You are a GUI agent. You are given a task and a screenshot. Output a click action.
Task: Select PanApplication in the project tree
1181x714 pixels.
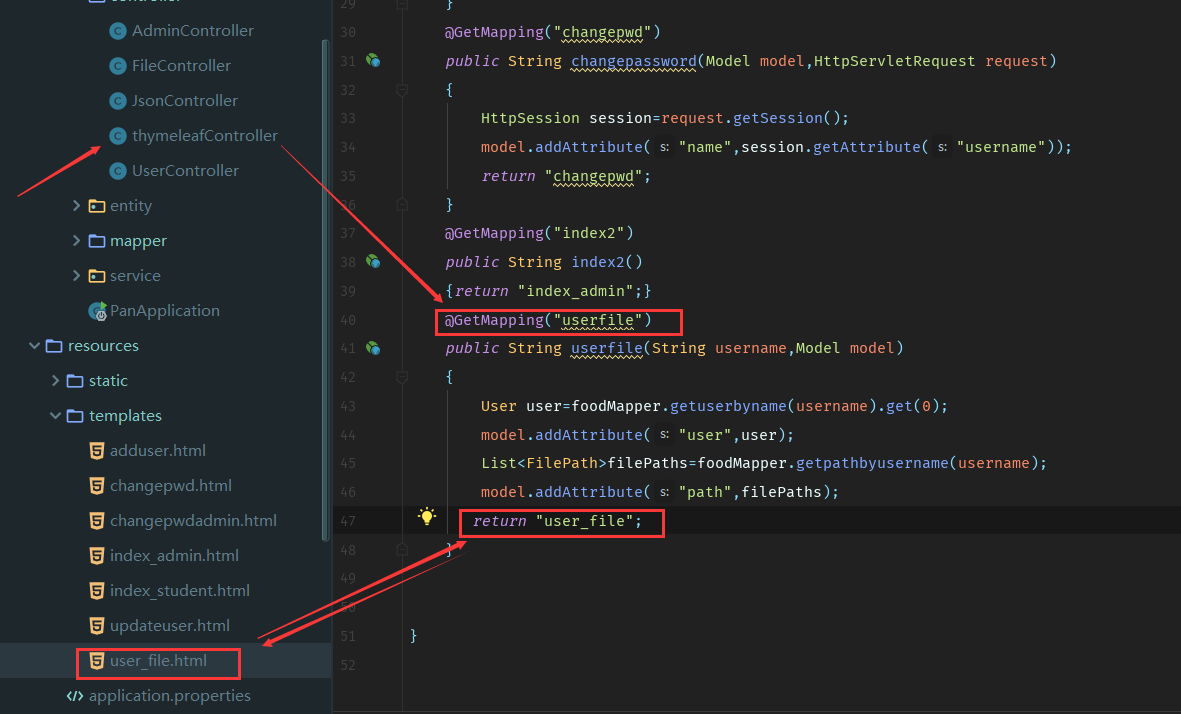(x=165, y=311)
